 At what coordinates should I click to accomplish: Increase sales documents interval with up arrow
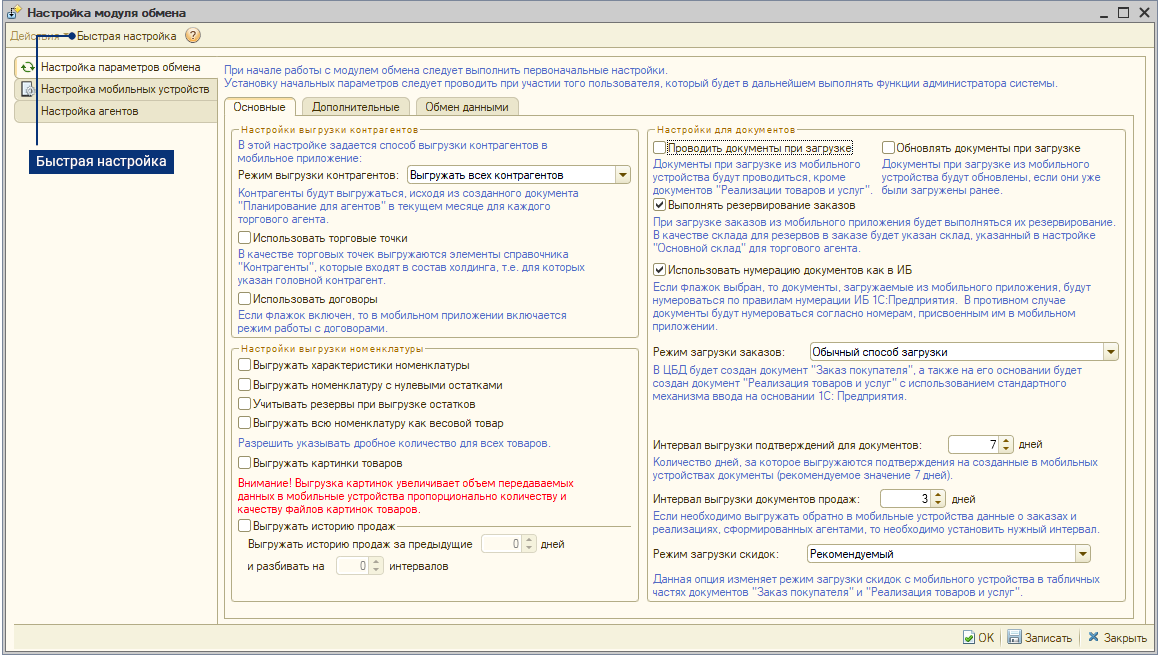point(938,495)
